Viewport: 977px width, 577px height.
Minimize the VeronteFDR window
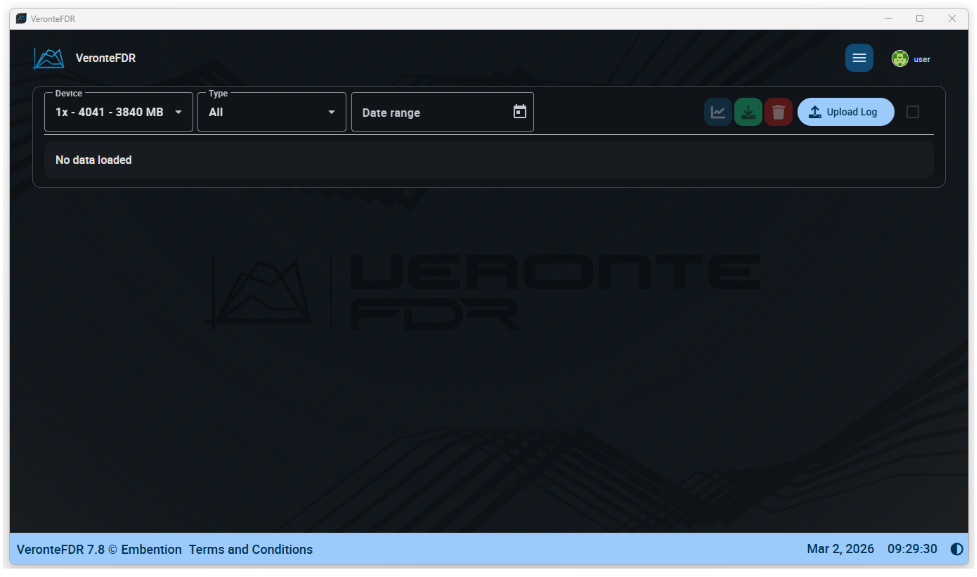(887, 18)
